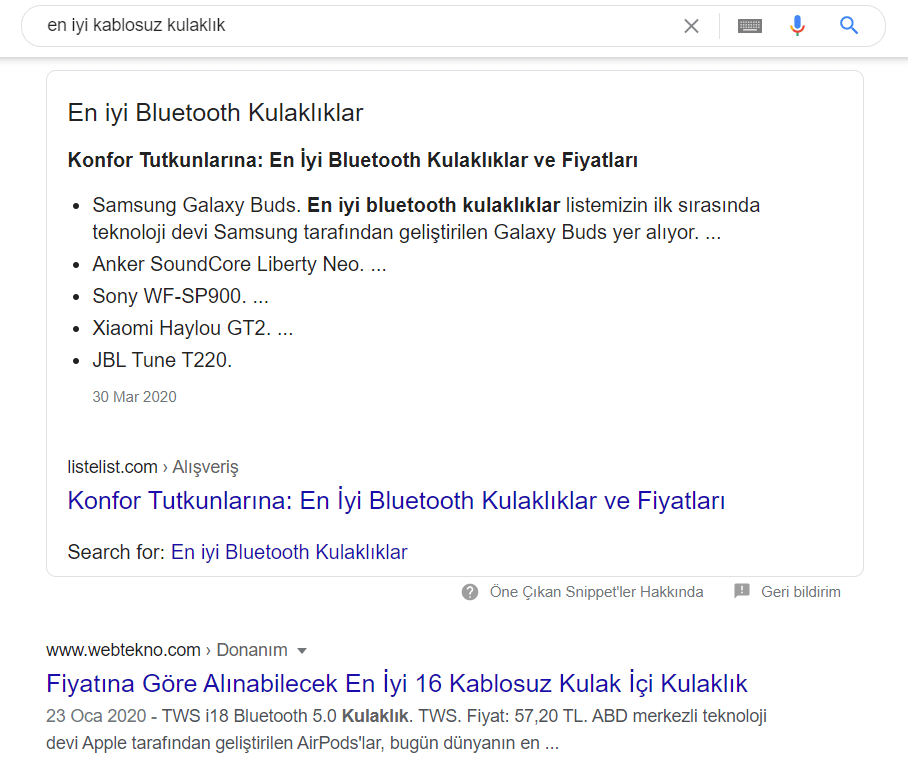Clear the search query using the X icon
The image size is (908, 762).
click(691, 26)
